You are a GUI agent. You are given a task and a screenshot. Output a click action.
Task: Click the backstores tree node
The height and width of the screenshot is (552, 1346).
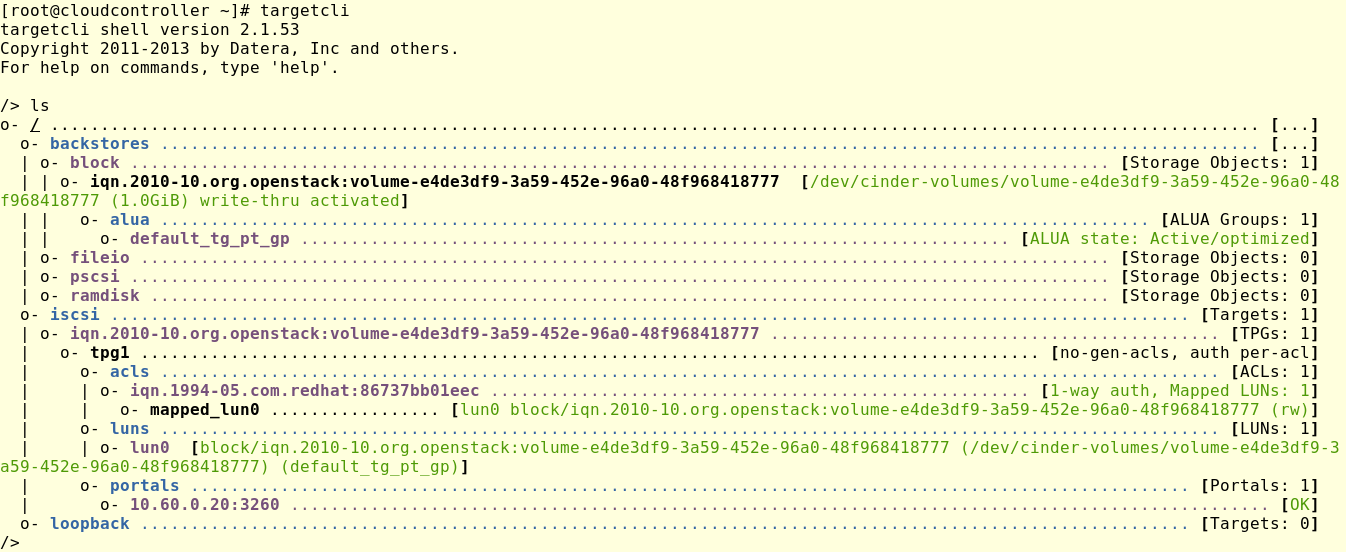coord(99,144)
